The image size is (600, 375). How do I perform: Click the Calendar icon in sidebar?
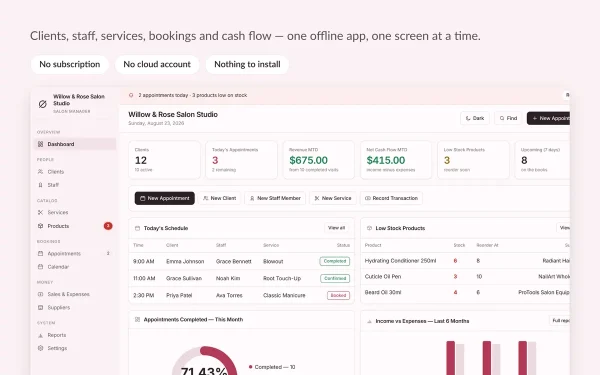pos(41,267)
